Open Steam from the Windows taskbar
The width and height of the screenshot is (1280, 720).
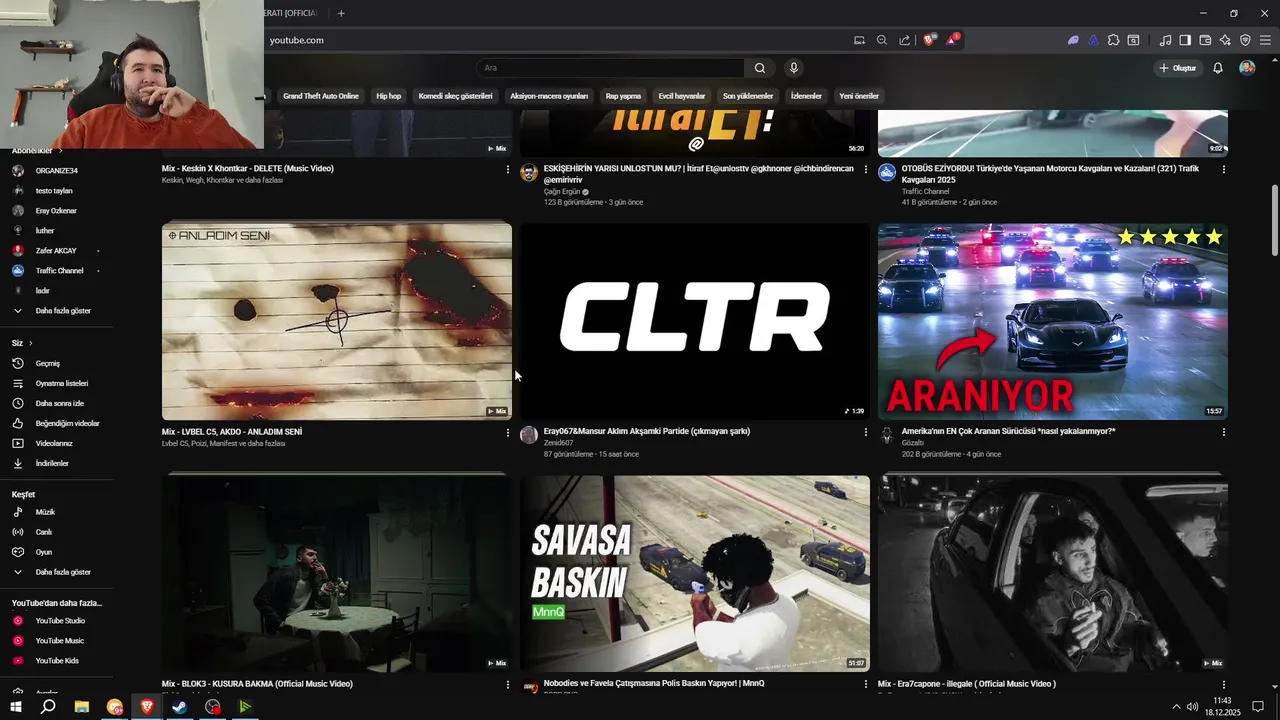(x=179, y=707)
